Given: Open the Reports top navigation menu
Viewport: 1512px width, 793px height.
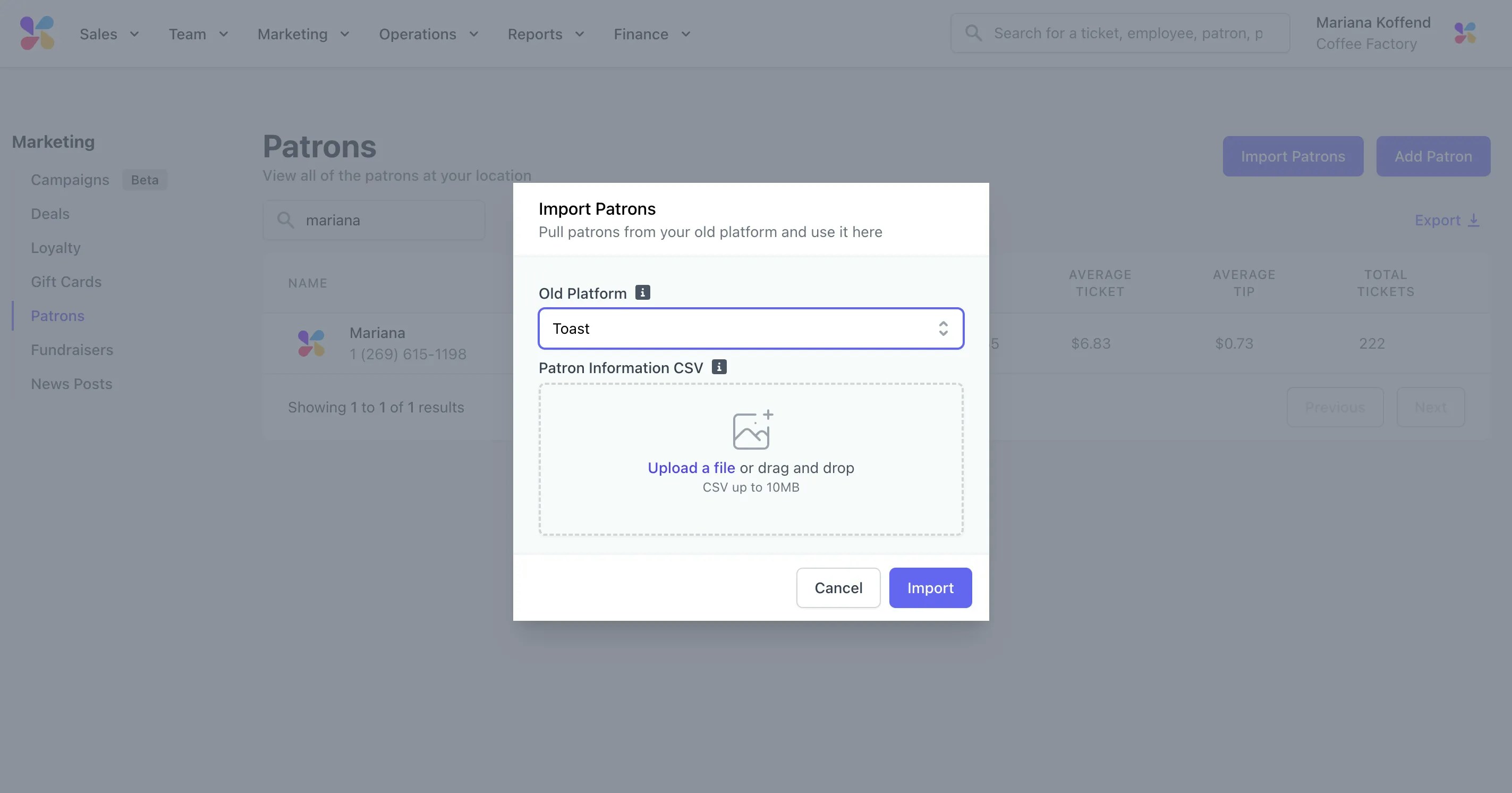Looking at the screenshot, I should pos(546,34).
